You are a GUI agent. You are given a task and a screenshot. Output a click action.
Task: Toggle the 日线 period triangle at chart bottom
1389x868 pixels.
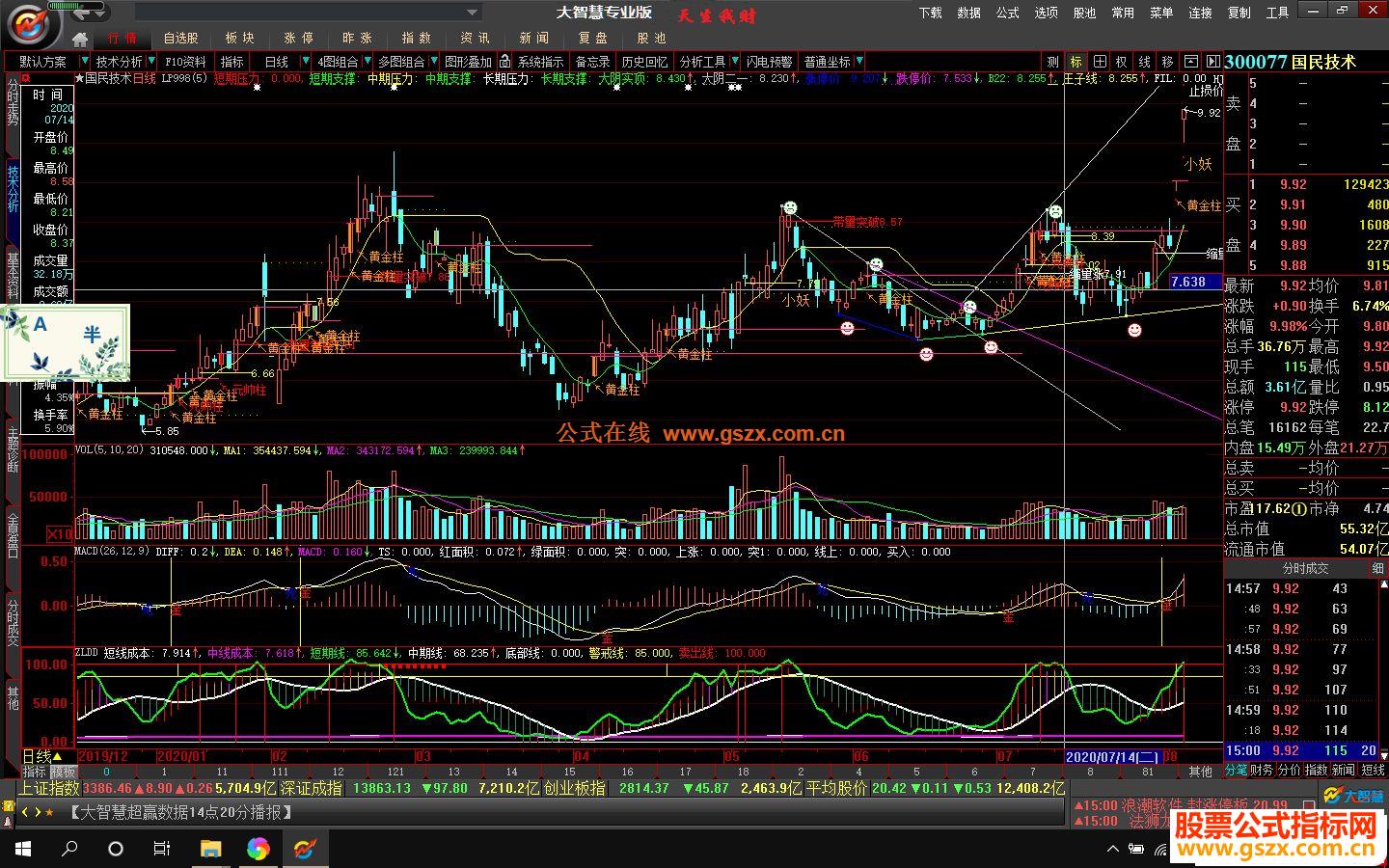click(57, 756)
